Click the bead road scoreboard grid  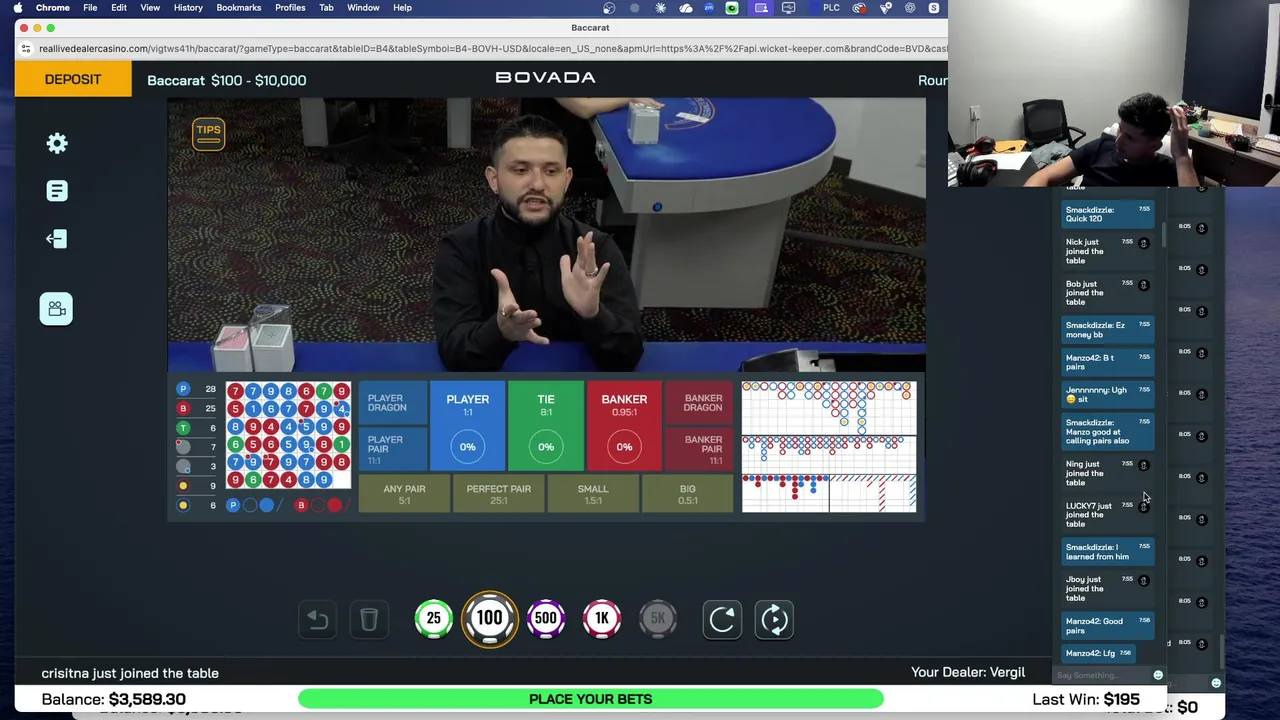(x=288, y=435)
